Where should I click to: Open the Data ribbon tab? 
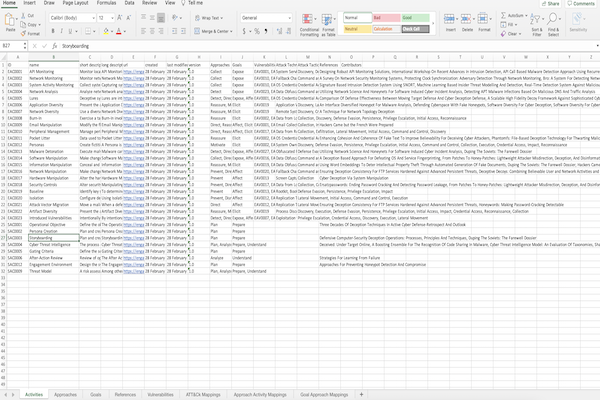pos(129,3)
